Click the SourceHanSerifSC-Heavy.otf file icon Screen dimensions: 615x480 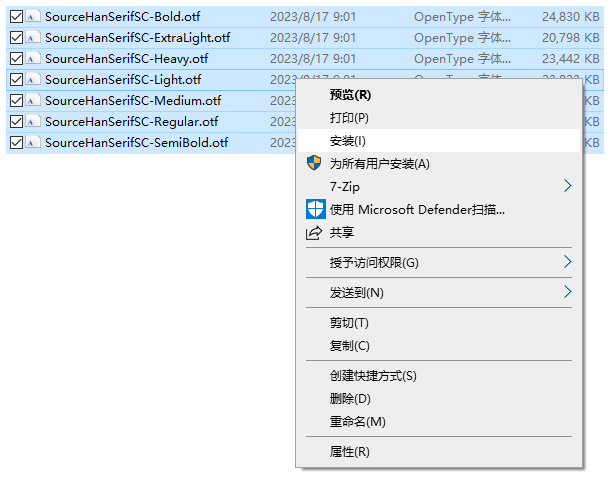33,59
